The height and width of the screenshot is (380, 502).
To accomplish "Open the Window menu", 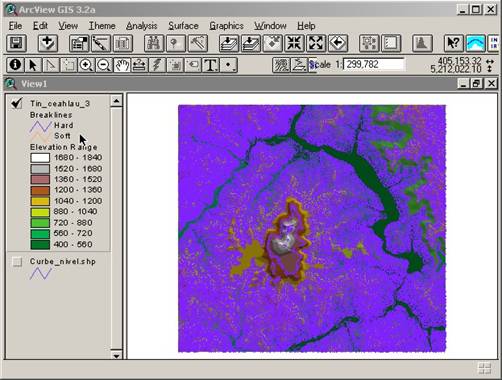I will point(270,26).
